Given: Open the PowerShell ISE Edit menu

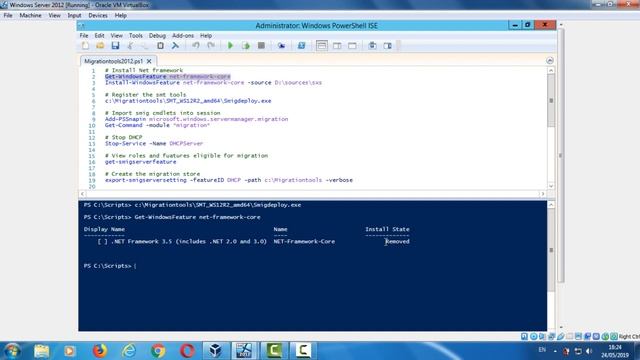Looking at the screenshot, I should 99,36.
